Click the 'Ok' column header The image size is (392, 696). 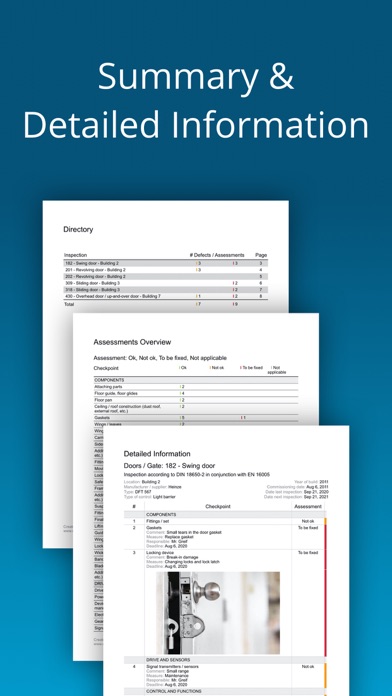click(183, 368)
